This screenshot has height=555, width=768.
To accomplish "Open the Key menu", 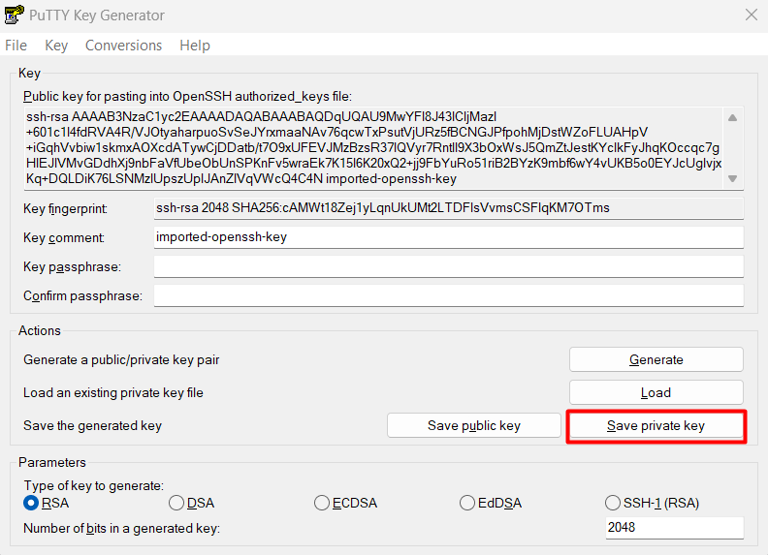I will 56,45.
